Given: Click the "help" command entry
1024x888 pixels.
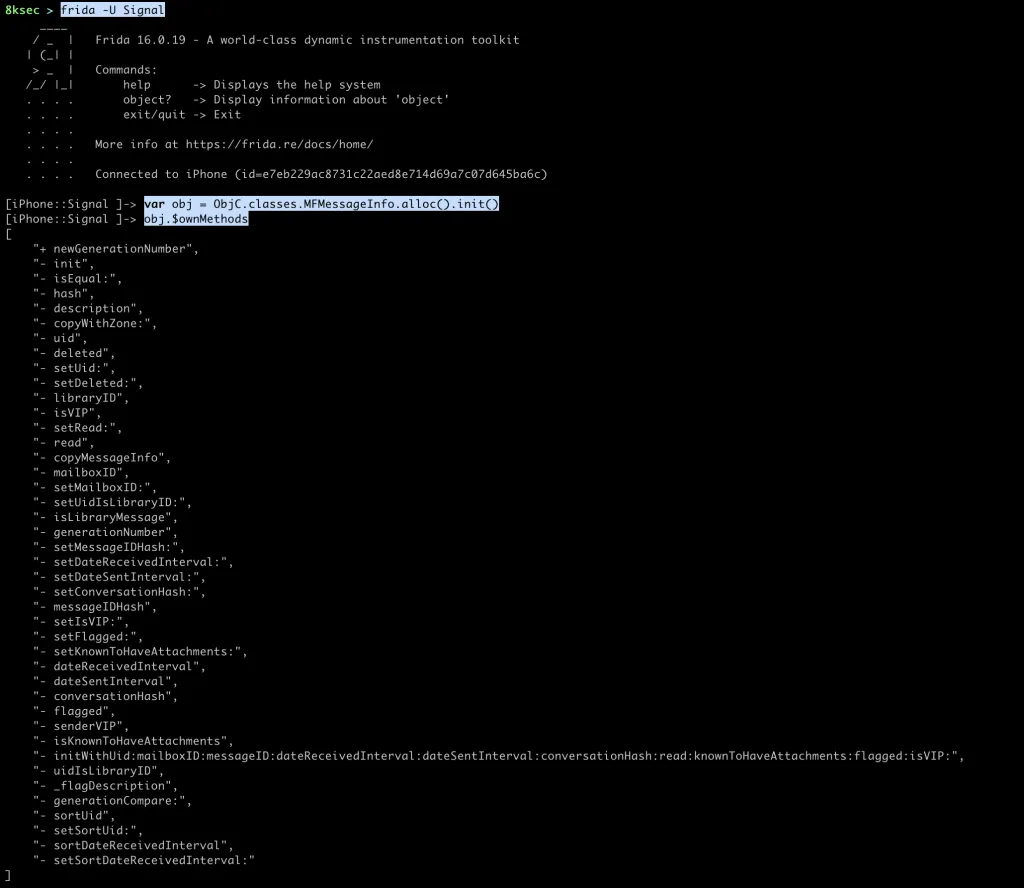Looking at the screenshot, I should click(x=137, y=85).
